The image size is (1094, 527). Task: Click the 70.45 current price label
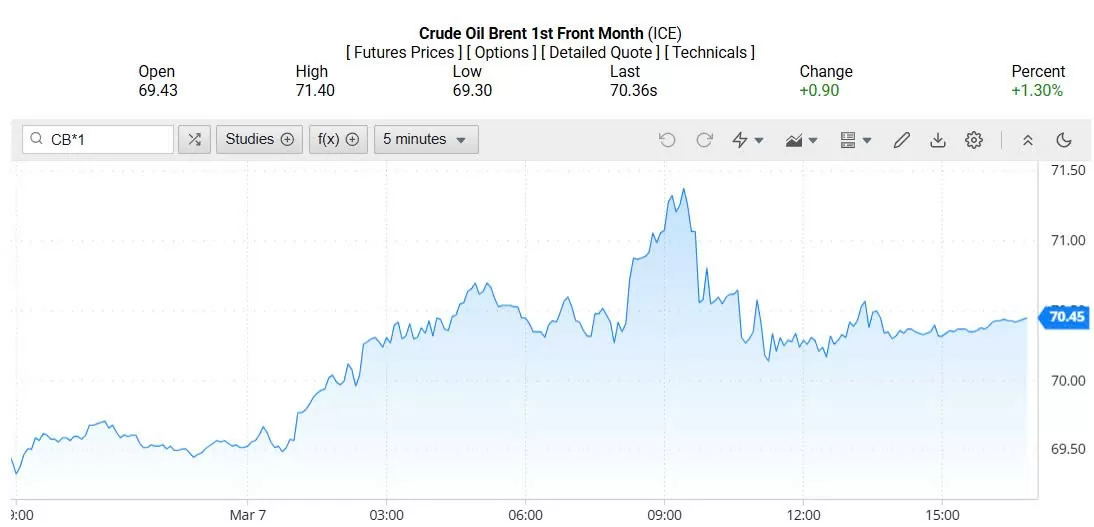click(1066, 318)
